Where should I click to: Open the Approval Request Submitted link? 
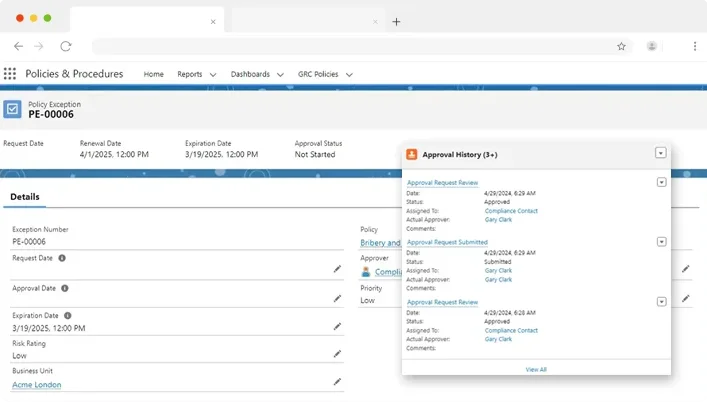(x=447, y=242)
